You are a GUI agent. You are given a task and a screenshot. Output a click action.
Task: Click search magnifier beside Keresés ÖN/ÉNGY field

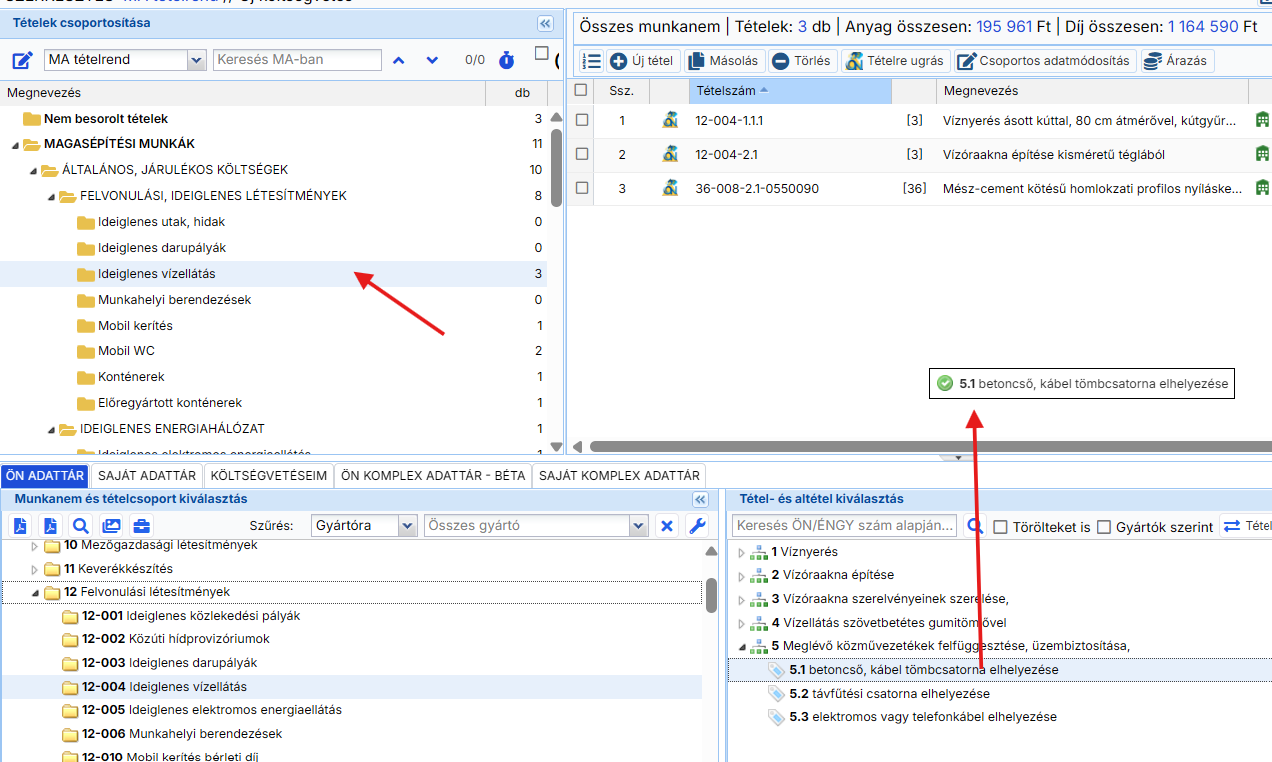point(973,526)
